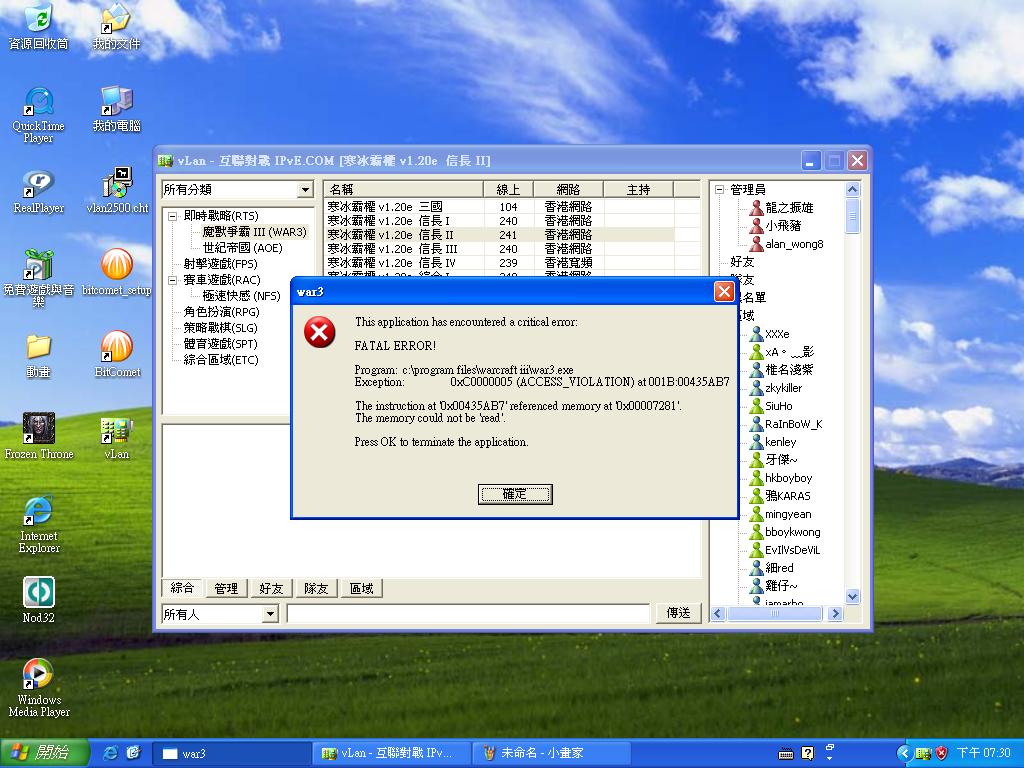The image size is (1024, 768).
Task: Select the Nod32 desktop icon
Action: 39,600
